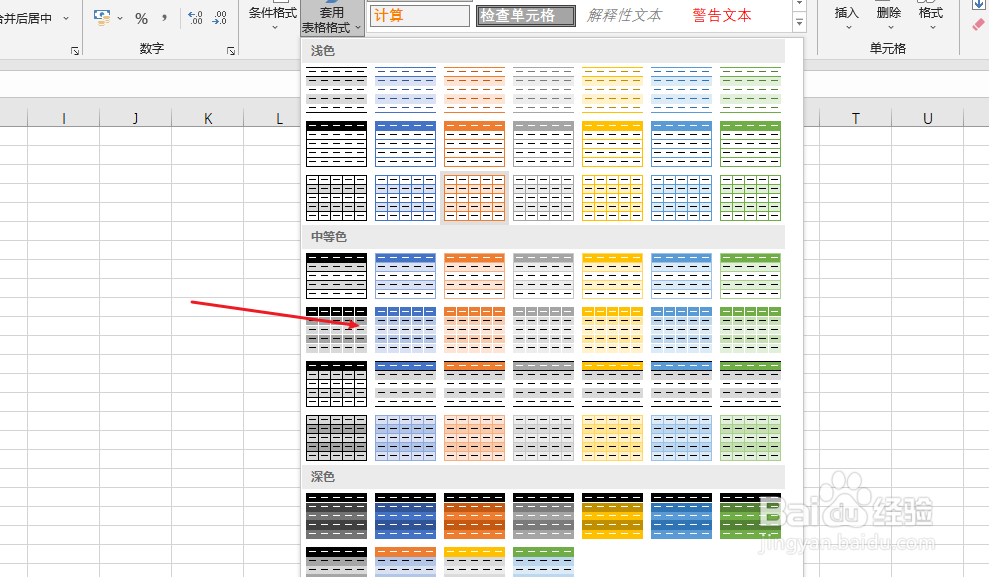
Task: Open the 删除 dropdown menu
Action: (888, 27)
